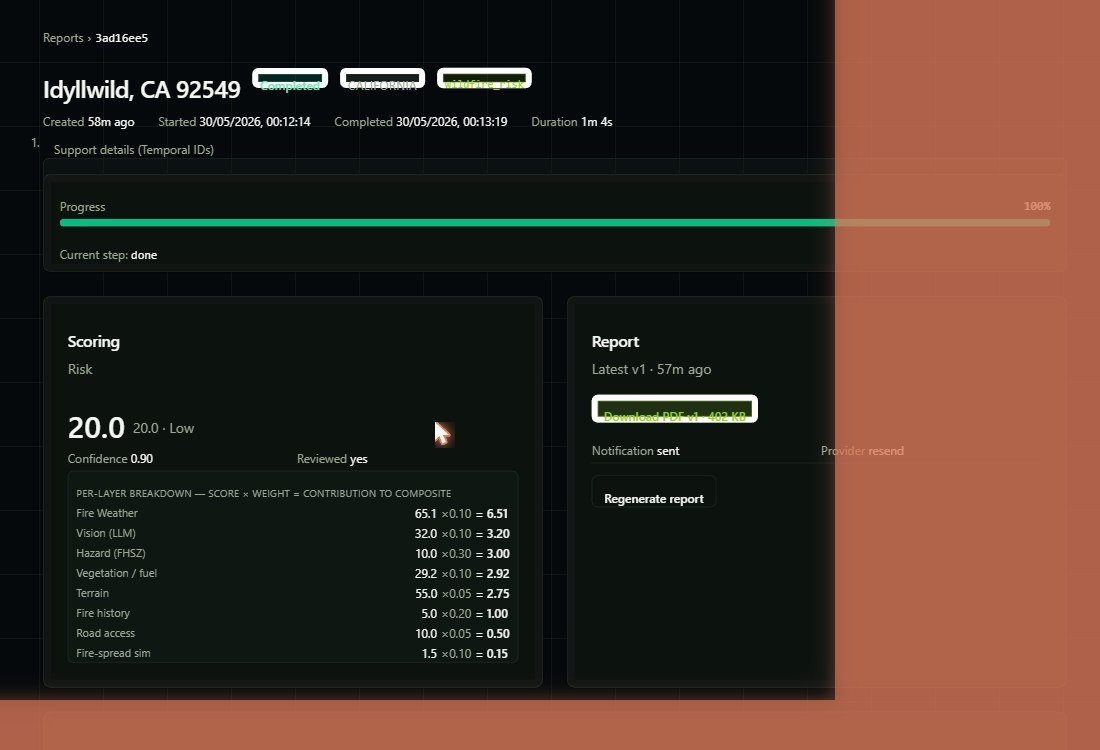
Task: Click the Current step: done text
Action: pos(108,255)
